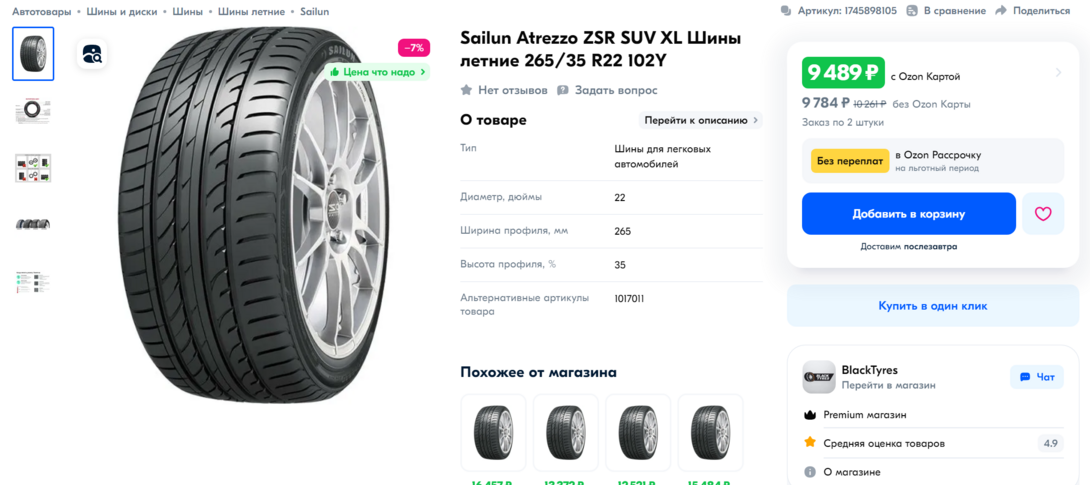Select the second product thumbnail image
Screen dimensions: 1090x485
(x=33, y=111)
